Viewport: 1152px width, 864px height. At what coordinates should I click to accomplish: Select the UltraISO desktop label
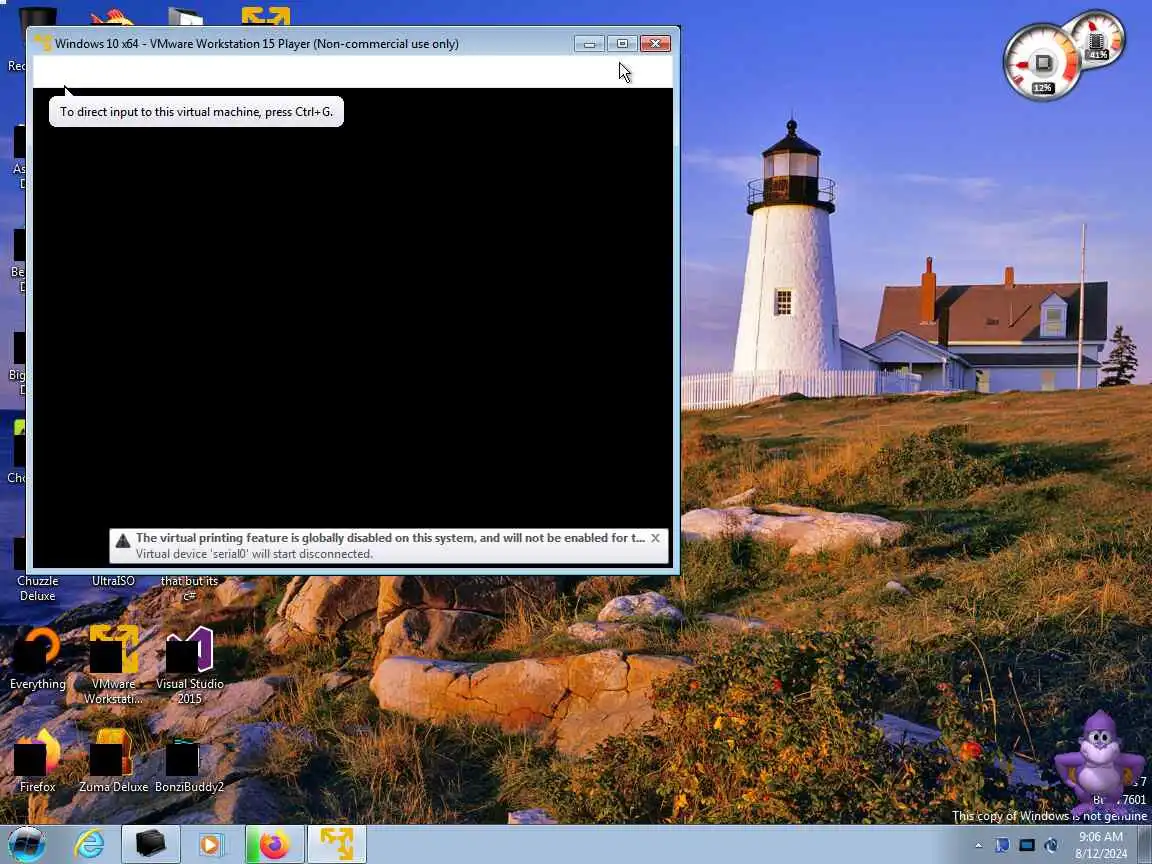(x=113, y=580)
